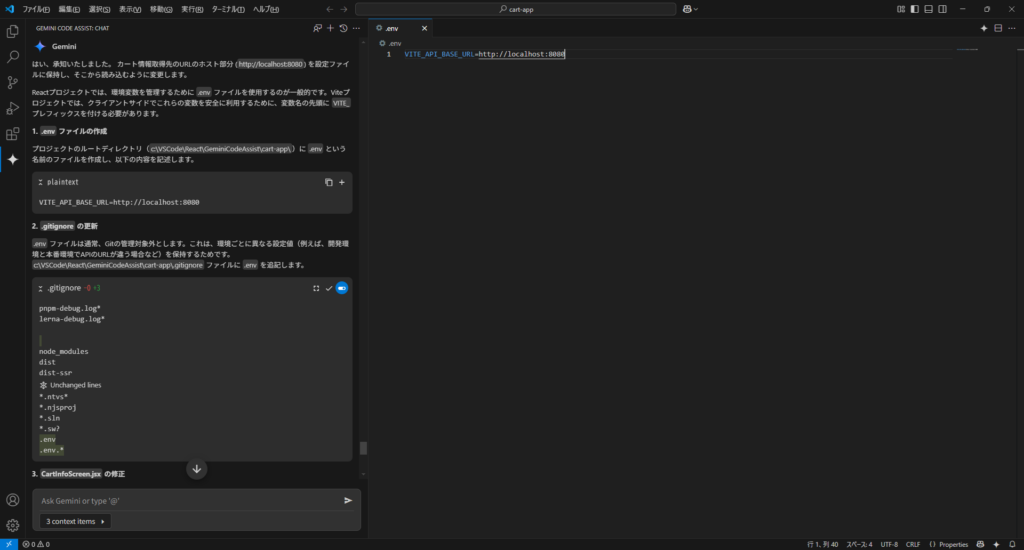This screenshot has height=550, width=1024.
Task: Toggle the .gitignore diff view switch
Action: click(342, 288)
